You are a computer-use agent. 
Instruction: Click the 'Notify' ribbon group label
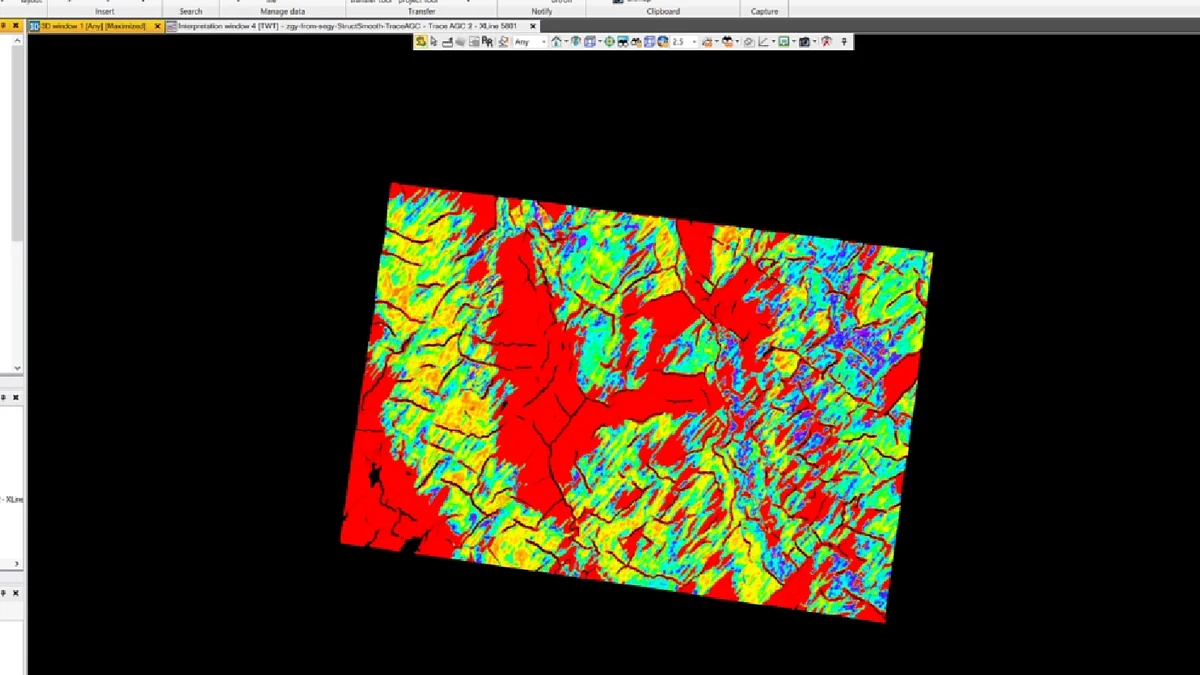(x=542, y=11)
